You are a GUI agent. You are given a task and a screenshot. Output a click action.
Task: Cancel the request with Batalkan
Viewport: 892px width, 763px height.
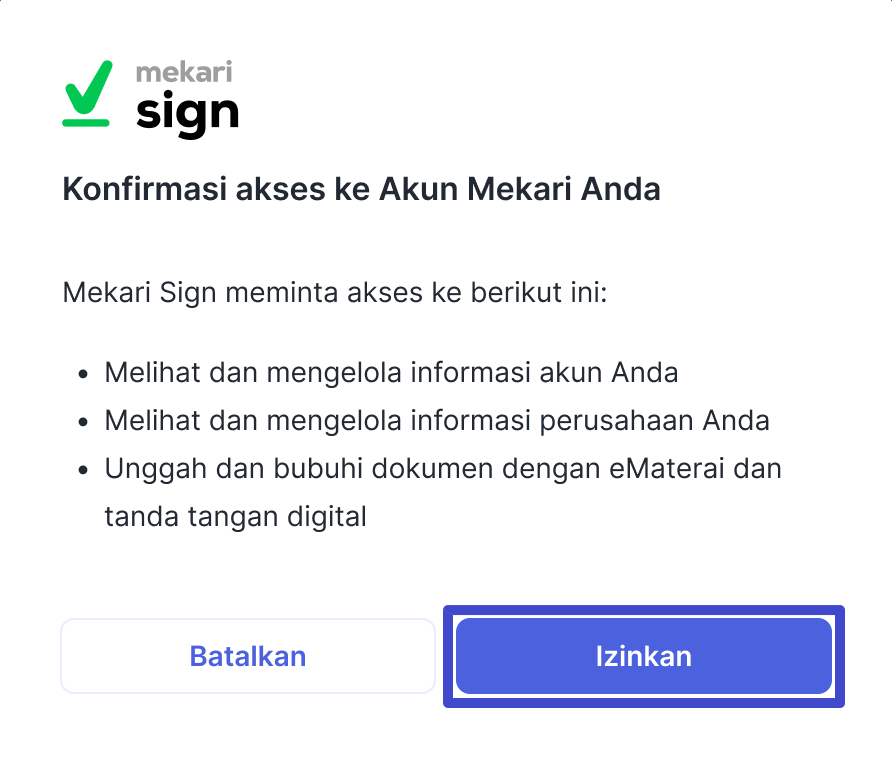247,656
